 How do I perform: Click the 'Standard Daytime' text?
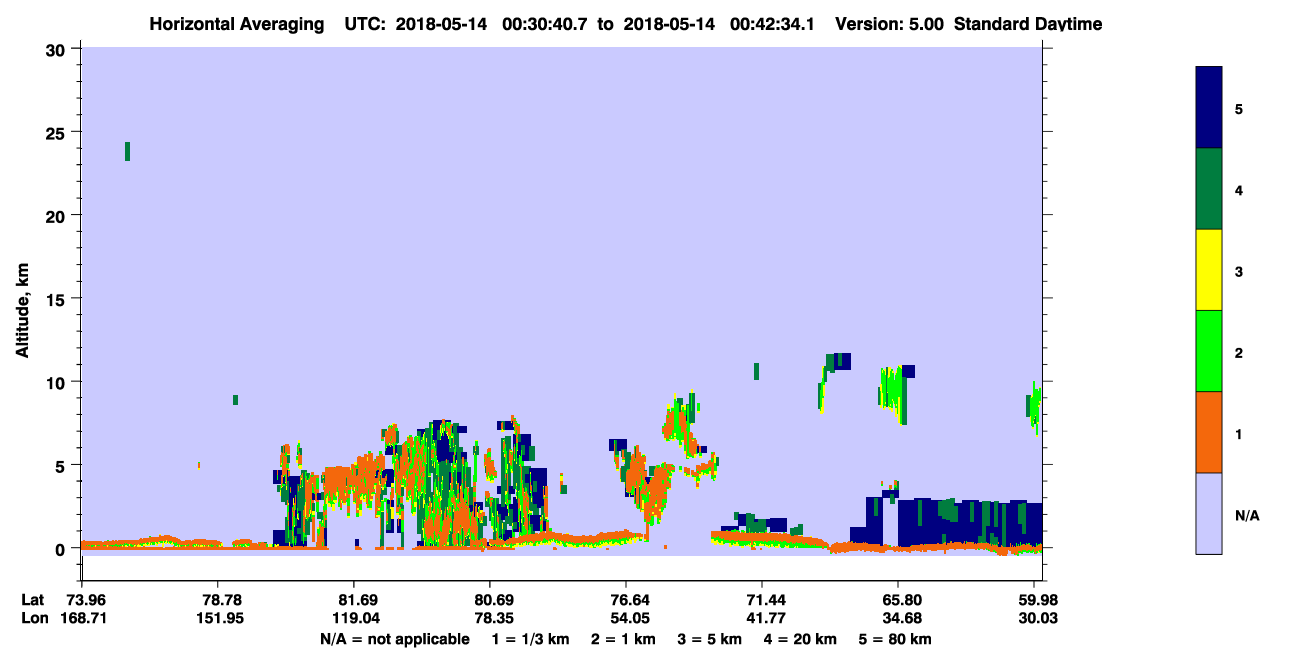1028,24
